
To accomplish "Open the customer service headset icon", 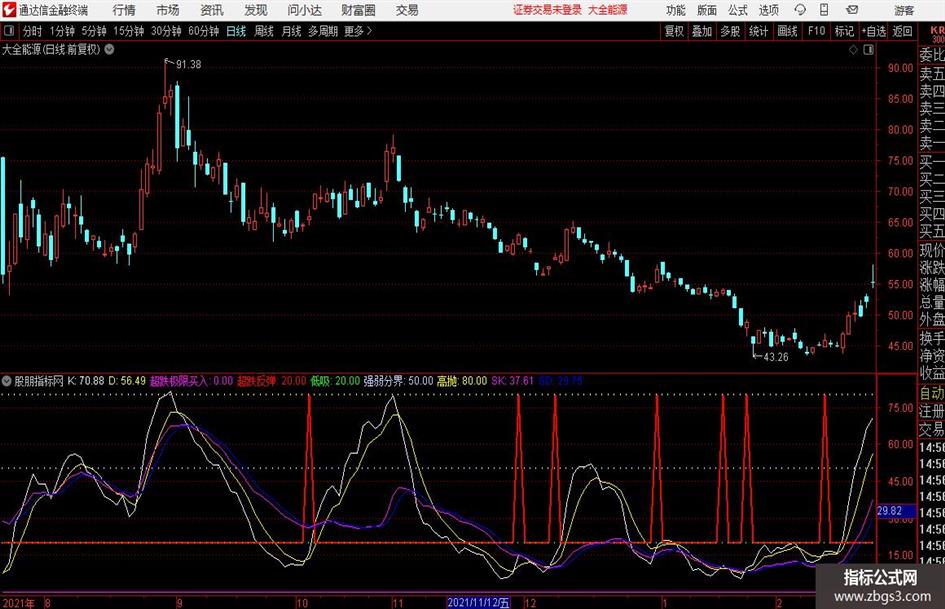I will click(x=800, y=10).
